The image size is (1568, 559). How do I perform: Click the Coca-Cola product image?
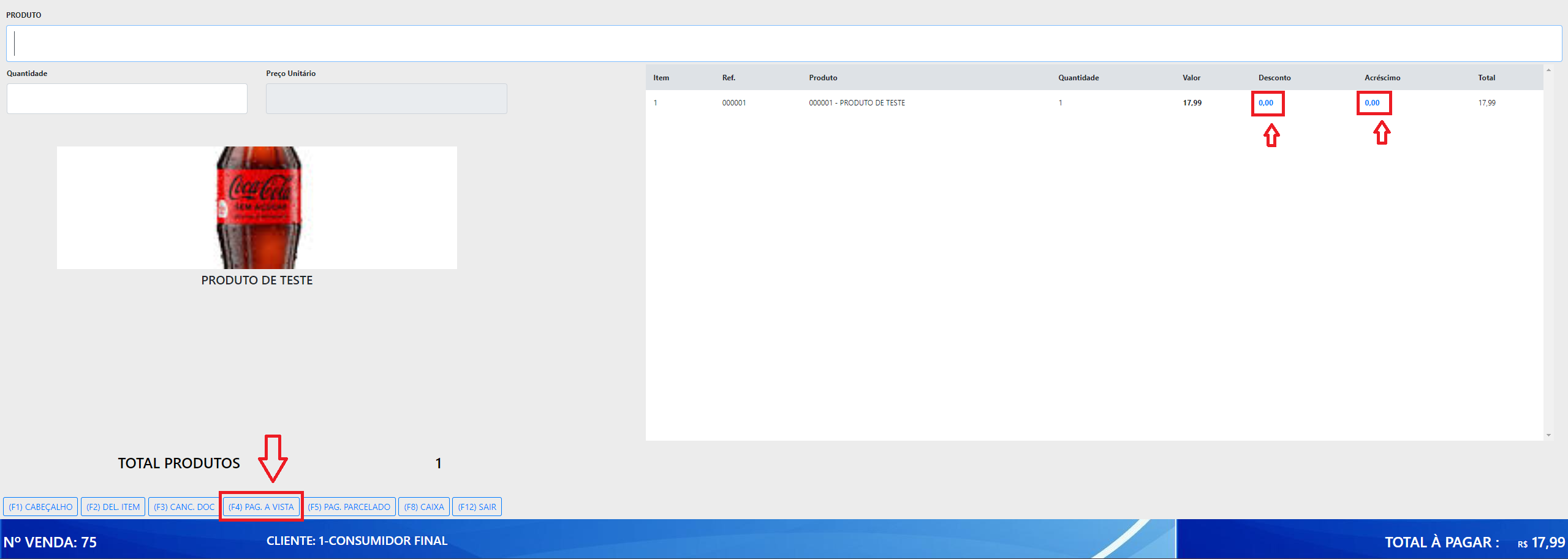point(257,207)
